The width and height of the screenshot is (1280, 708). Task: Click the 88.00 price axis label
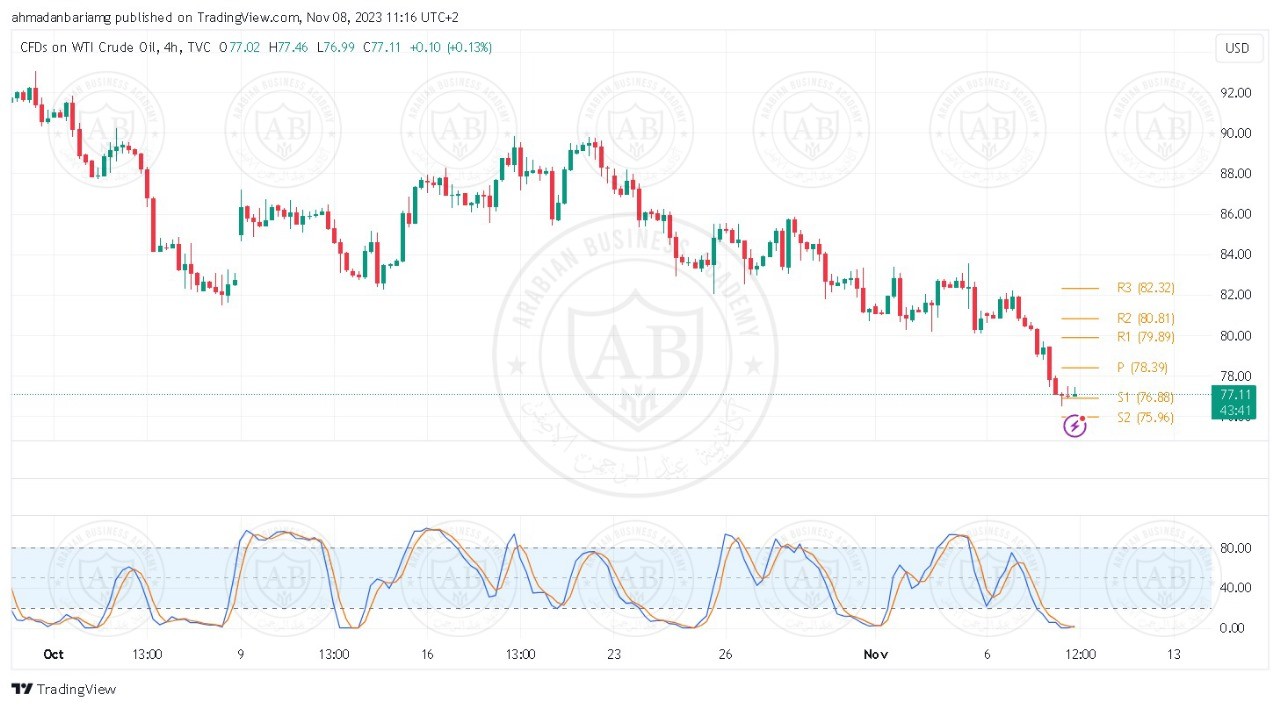coord(1237,174)
